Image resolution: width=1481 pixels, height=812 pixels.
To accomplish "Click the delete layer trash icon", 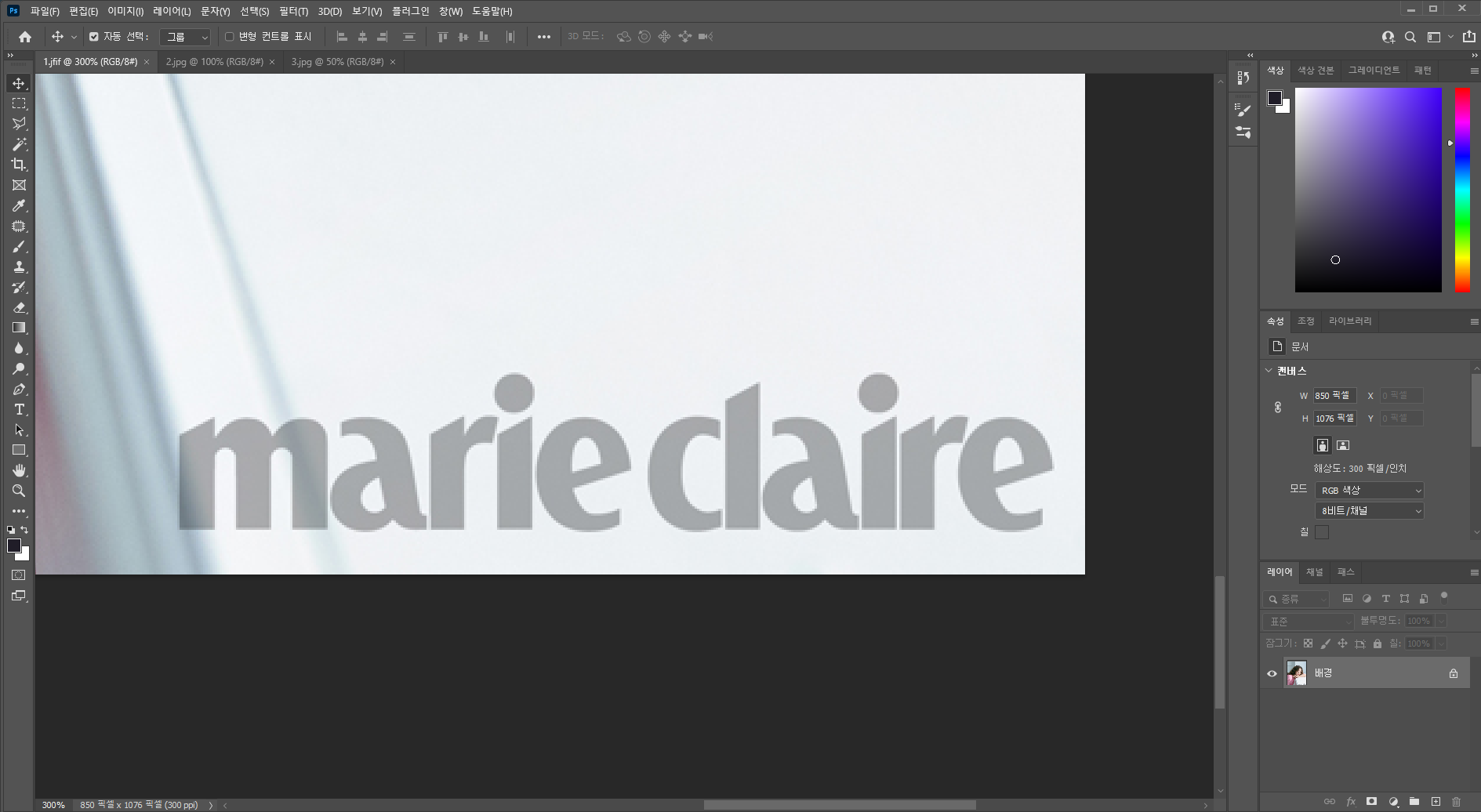I will 1456,802.
